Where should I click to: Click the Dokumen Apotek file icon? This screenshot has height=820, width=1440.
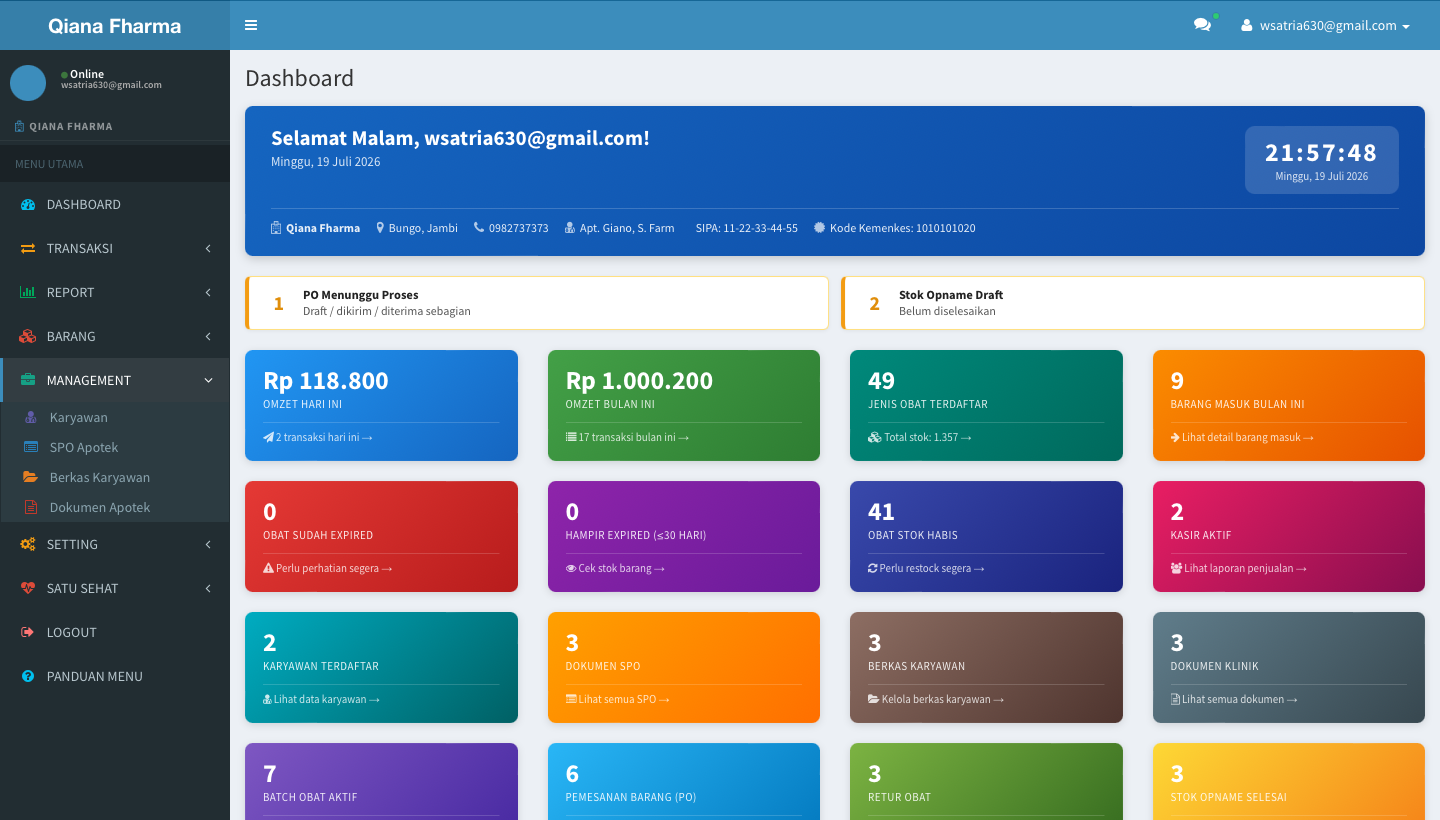tap(30, 507)
